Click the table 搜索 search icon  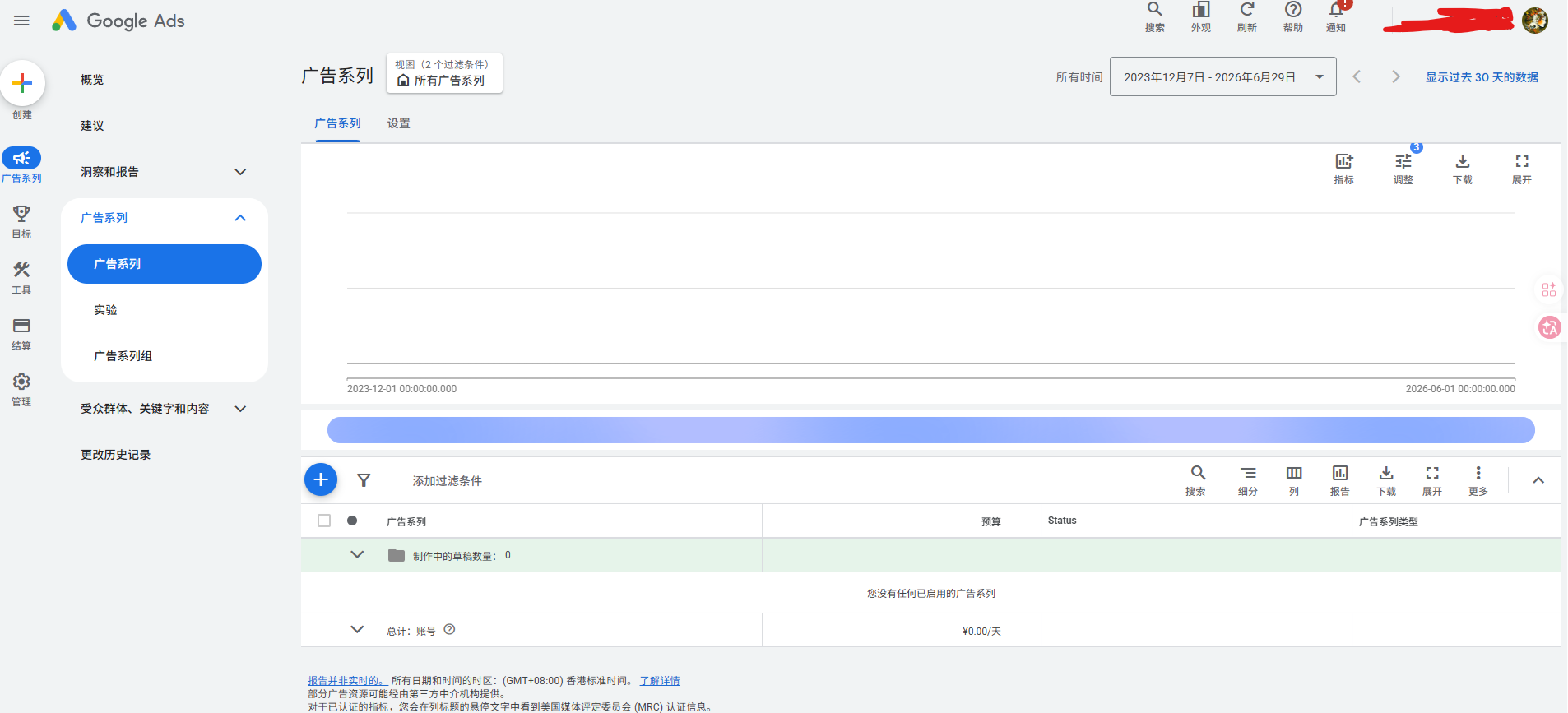(x=1198, y=480)
